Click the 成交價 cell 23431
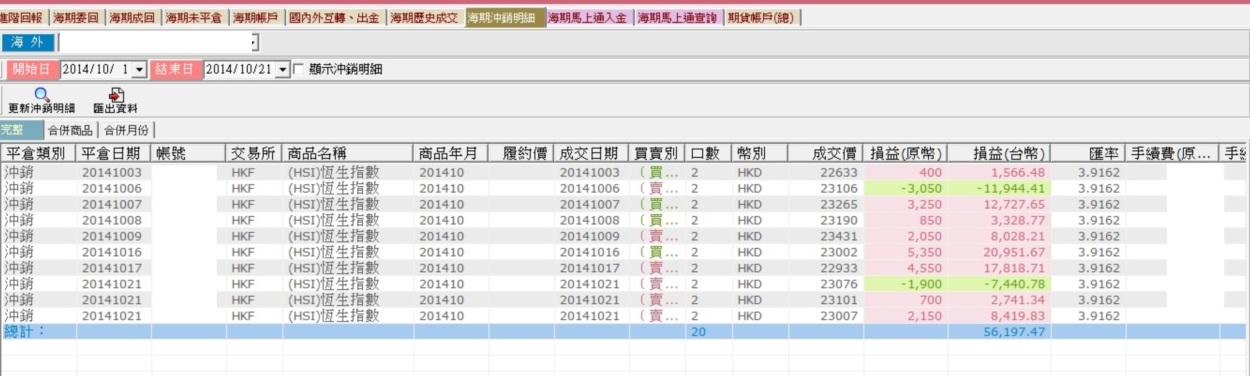Image resolution: width=1250 pixels, height=376 pixels. coord(838,236)
